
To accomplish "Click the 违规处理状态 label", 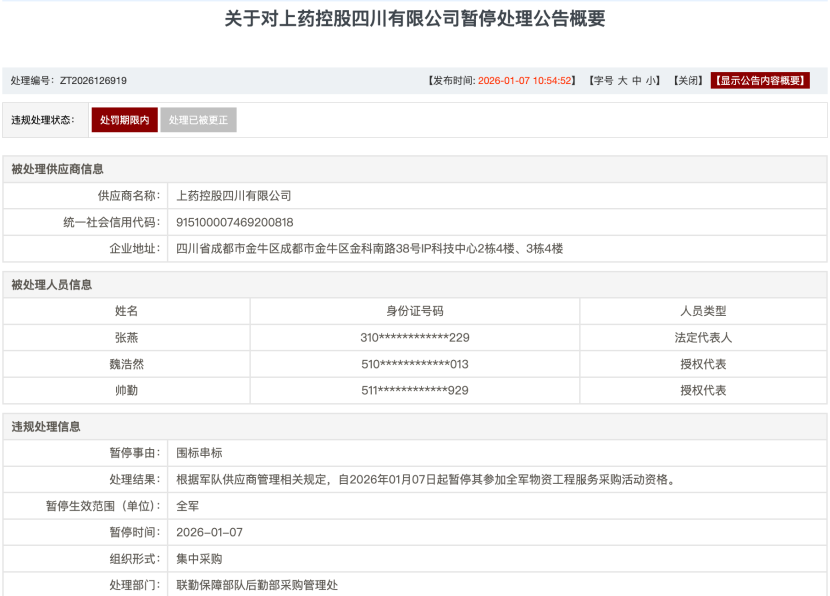I will (42, 120).
